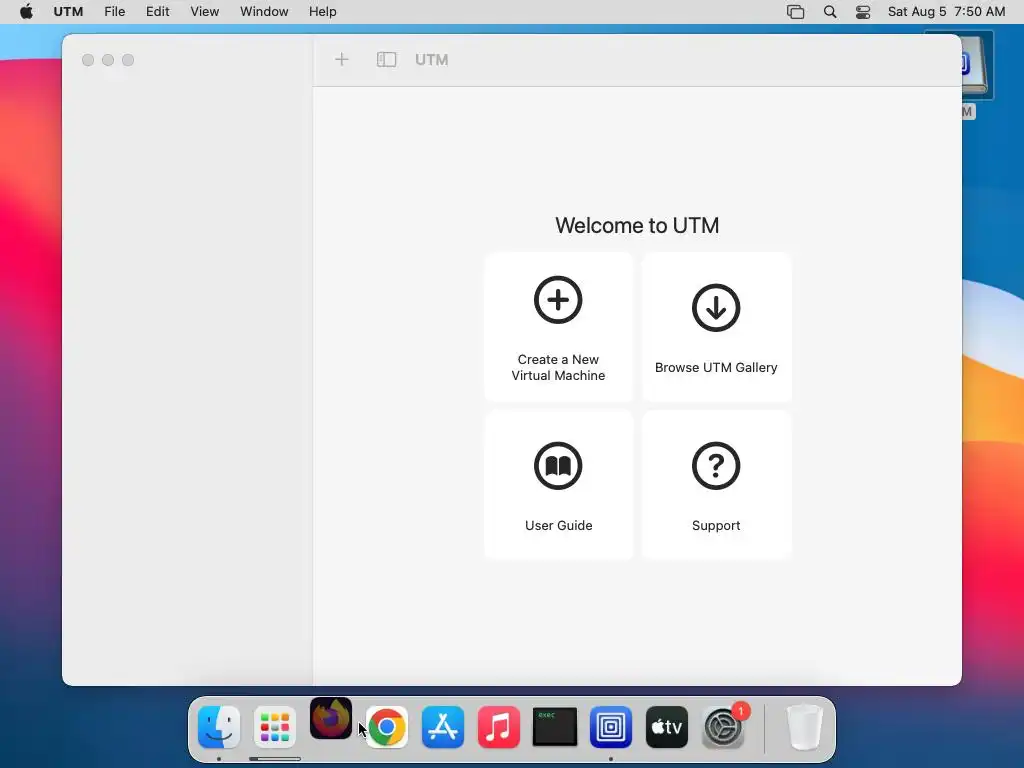Open Terminal exec icon in the Dock
Viewport: 1024px width, 768px height.
pos(555,727)
